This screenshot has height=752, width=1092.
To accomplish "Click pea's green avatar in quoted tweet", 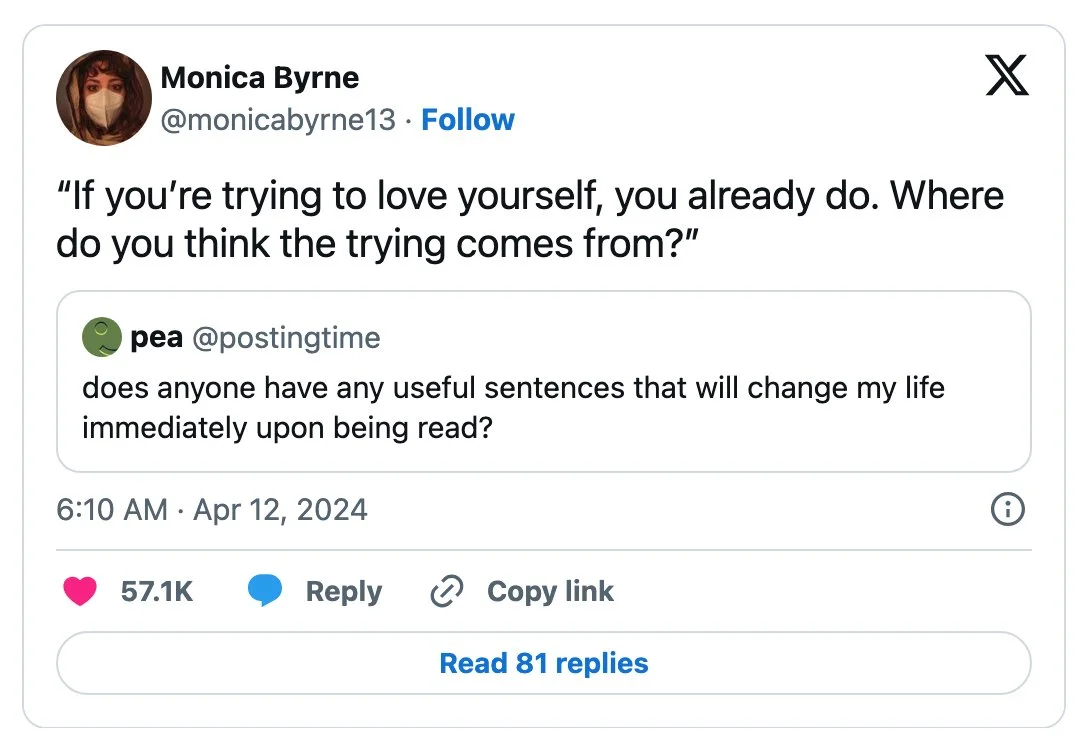I will (102, 337).
